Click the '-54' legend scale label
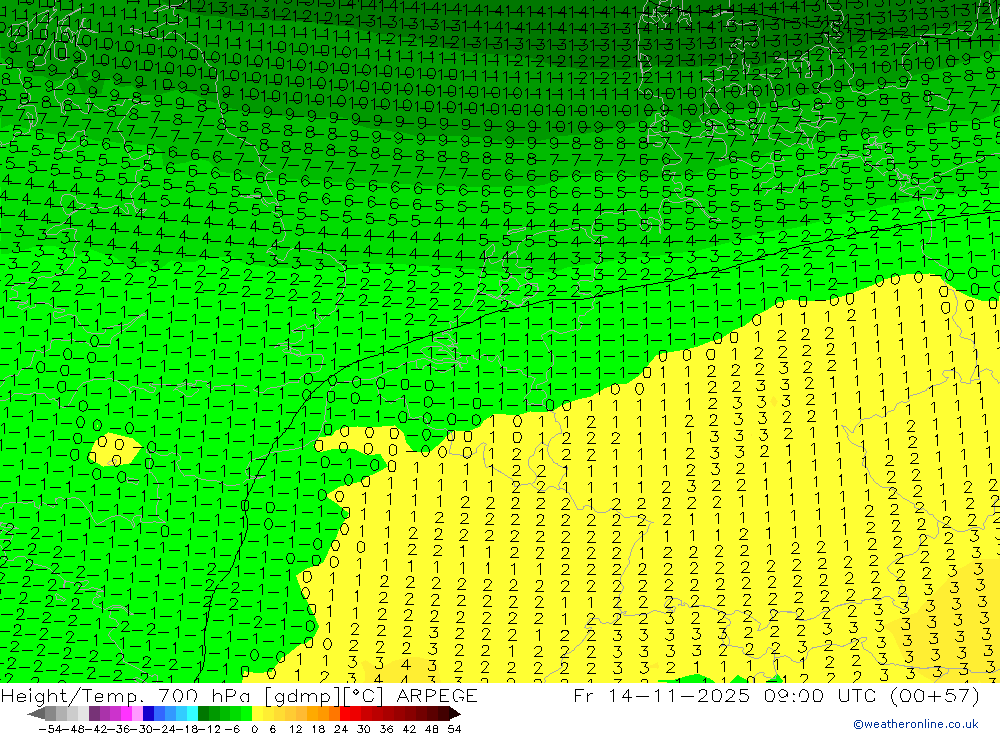Screen dimensions: 1000x733 pos(50,729)
